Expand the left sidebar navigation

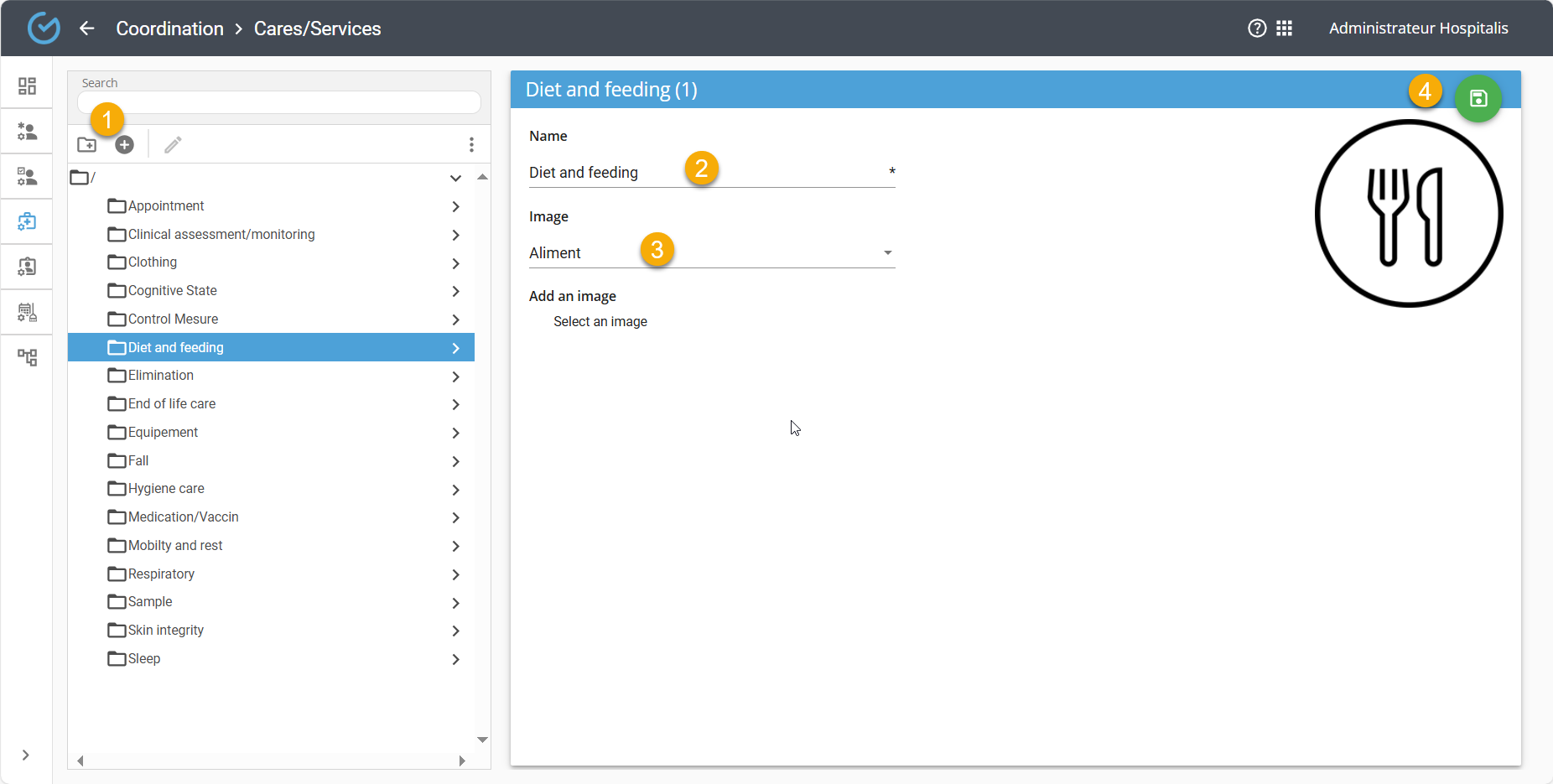pyautogui.click(x=26, y=755)
